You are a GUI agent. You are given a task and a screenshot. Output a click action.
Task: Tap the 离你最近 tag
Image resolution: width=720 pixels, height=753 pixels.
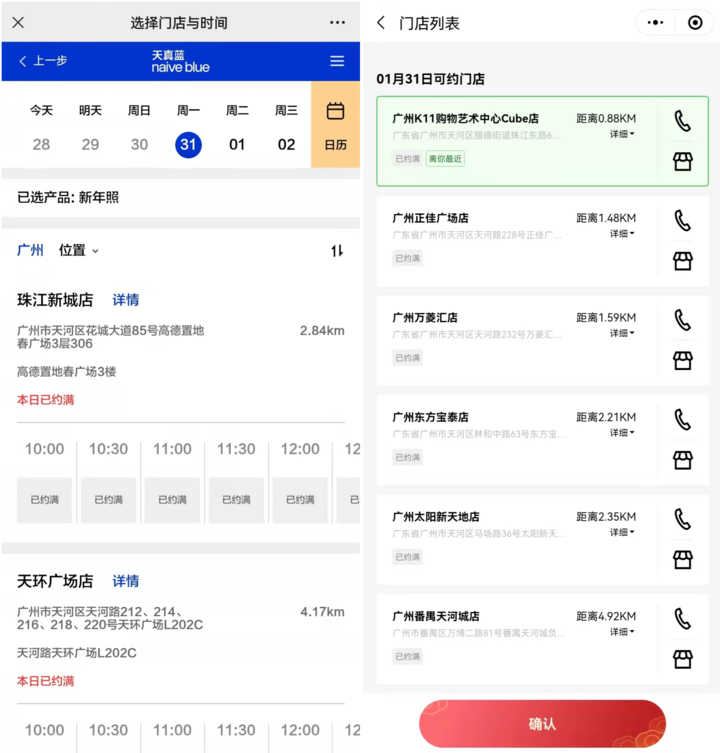tap(445, 159)
